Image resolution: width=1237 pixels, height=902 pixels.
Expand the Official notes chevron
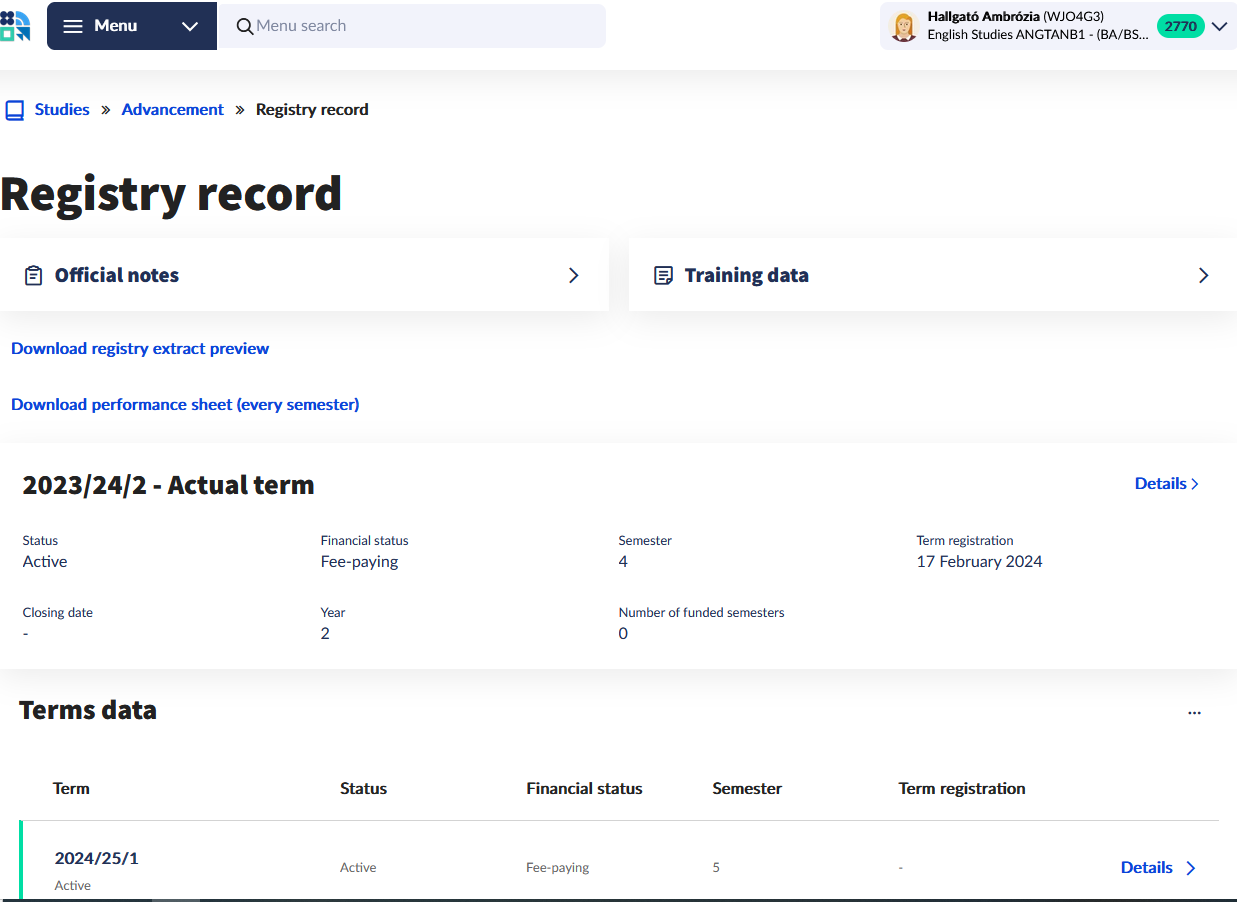[574, 275]
